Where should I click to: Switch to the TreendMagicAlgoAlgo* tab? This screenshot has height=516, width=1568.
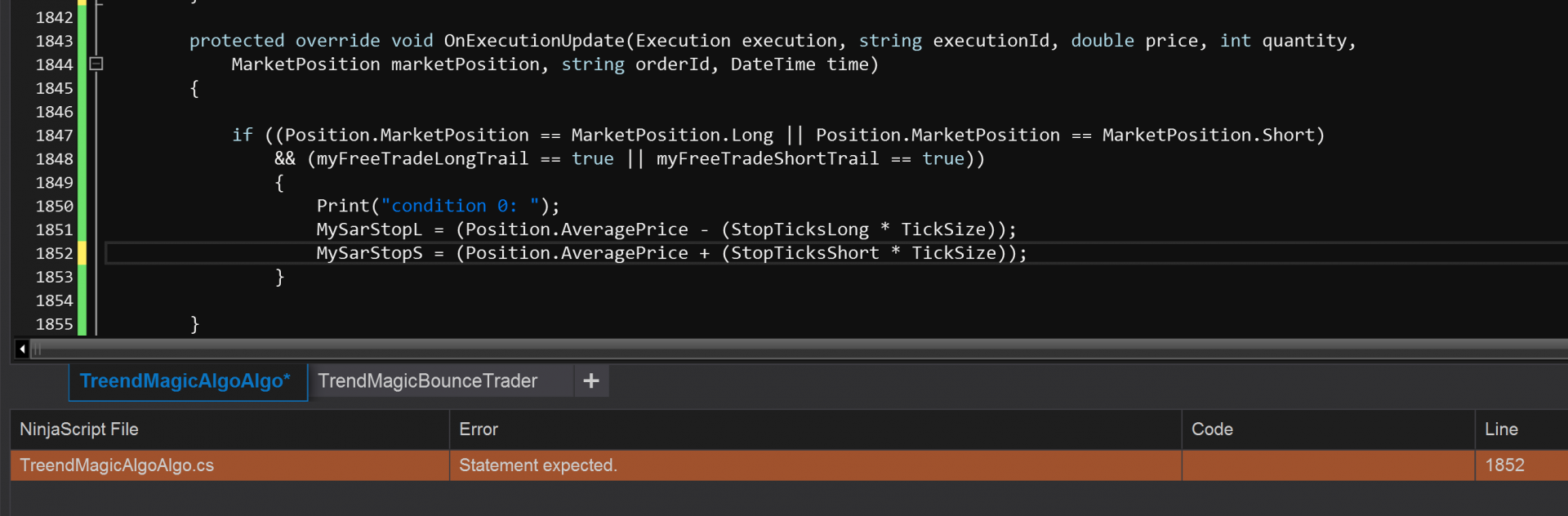click(185, 381)
